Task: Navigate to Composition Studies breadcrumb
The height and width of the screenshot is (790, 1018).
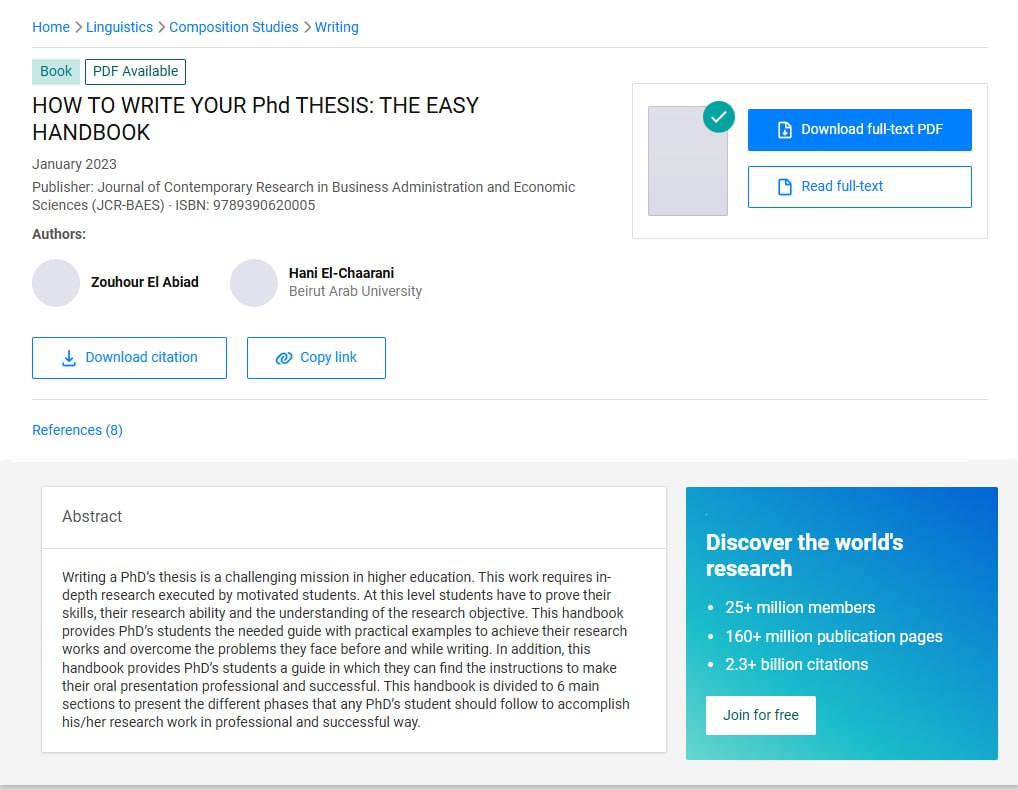Action: coord(234,27)
